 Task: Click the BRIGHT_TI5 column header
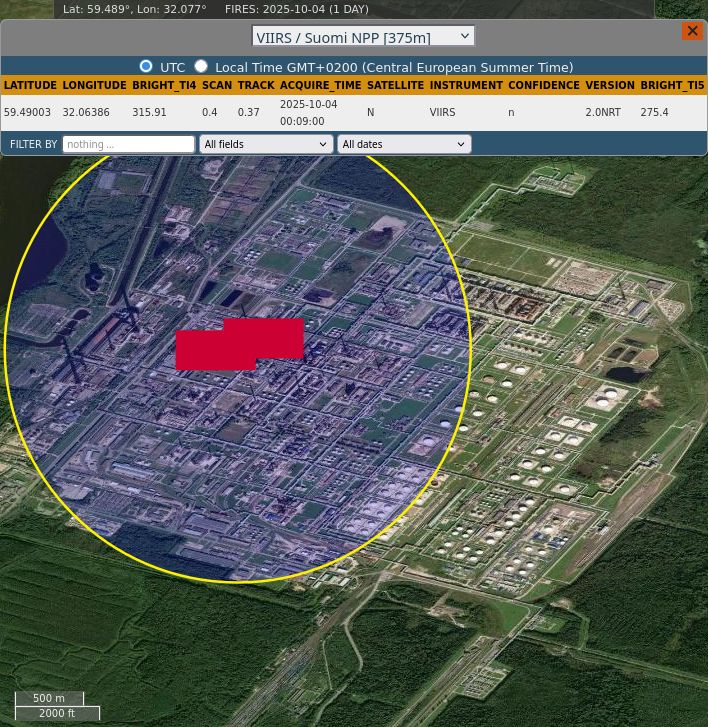tap(672, 85)
